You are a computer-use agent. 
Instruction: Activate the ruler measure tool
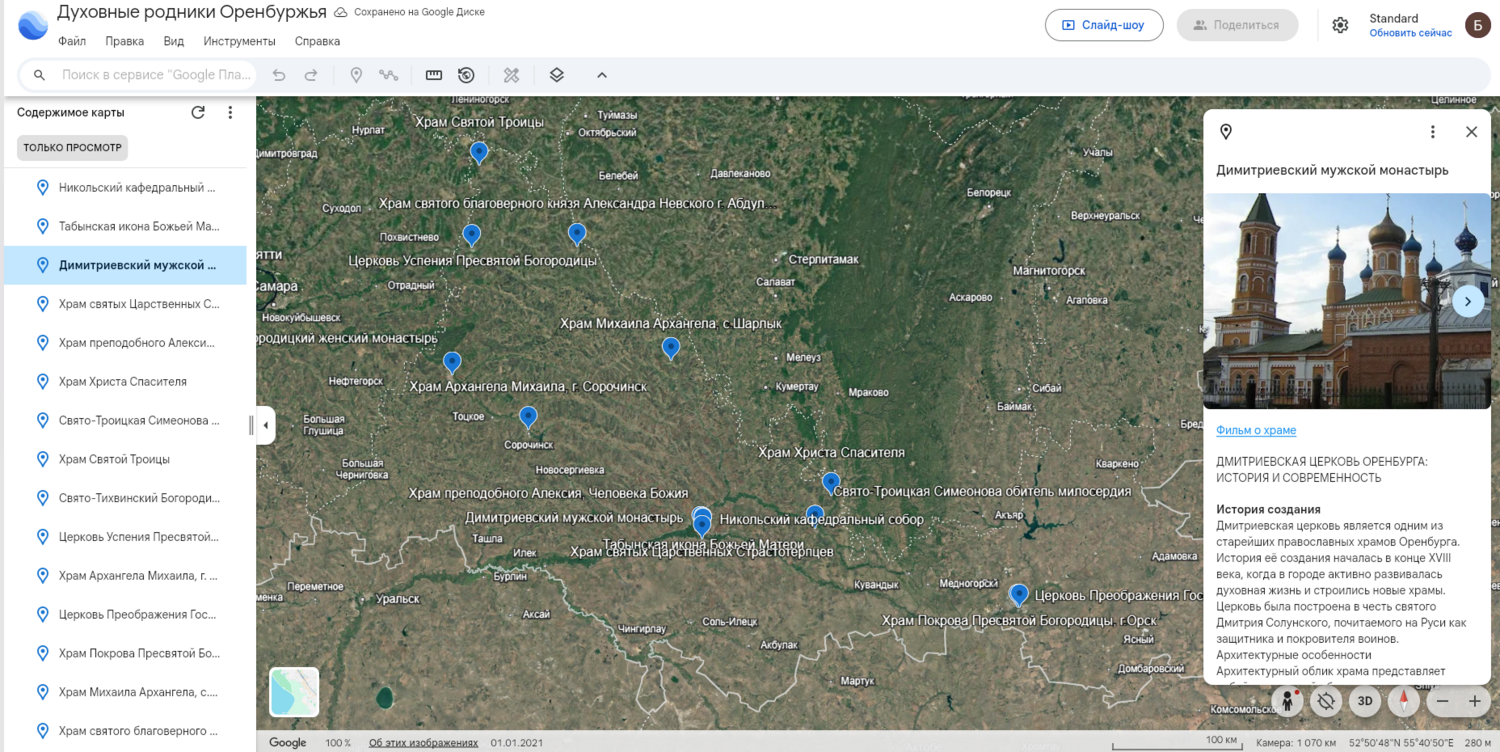(434, 75)
